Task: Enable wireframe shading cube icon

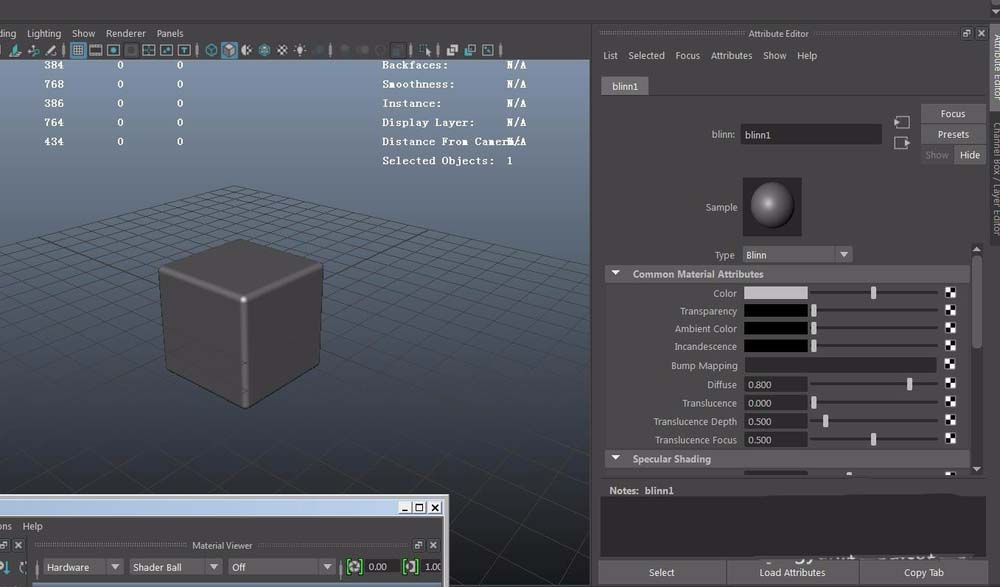Action: (x=211, y=50)
